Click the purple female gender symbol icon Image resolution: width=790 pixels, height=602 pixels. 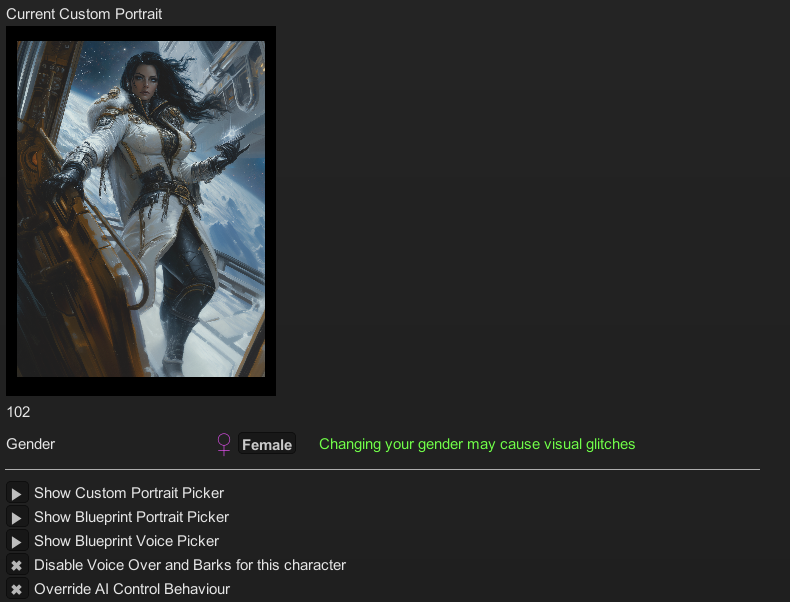pyautogui.click(x=224, y=444)
